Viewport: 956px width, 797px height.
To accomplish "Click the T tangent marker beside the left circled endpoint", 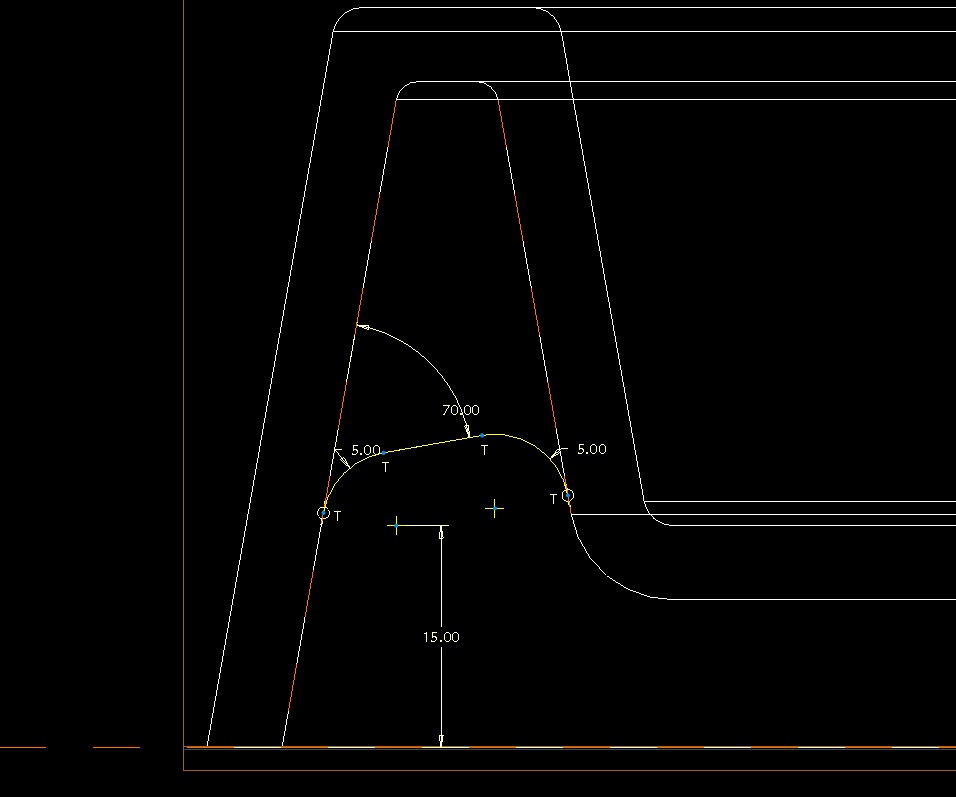I will coord(338,516).
